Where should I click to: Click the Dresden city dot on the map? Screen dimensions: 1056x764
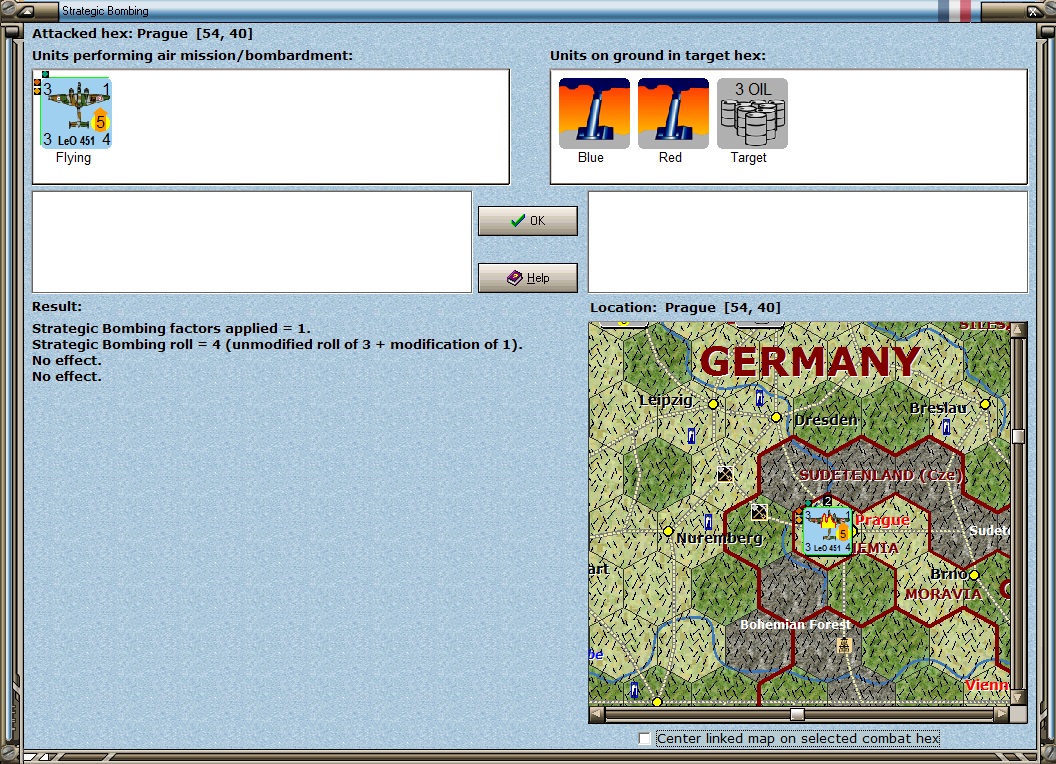pyautogui.click(x=776, y=417)
